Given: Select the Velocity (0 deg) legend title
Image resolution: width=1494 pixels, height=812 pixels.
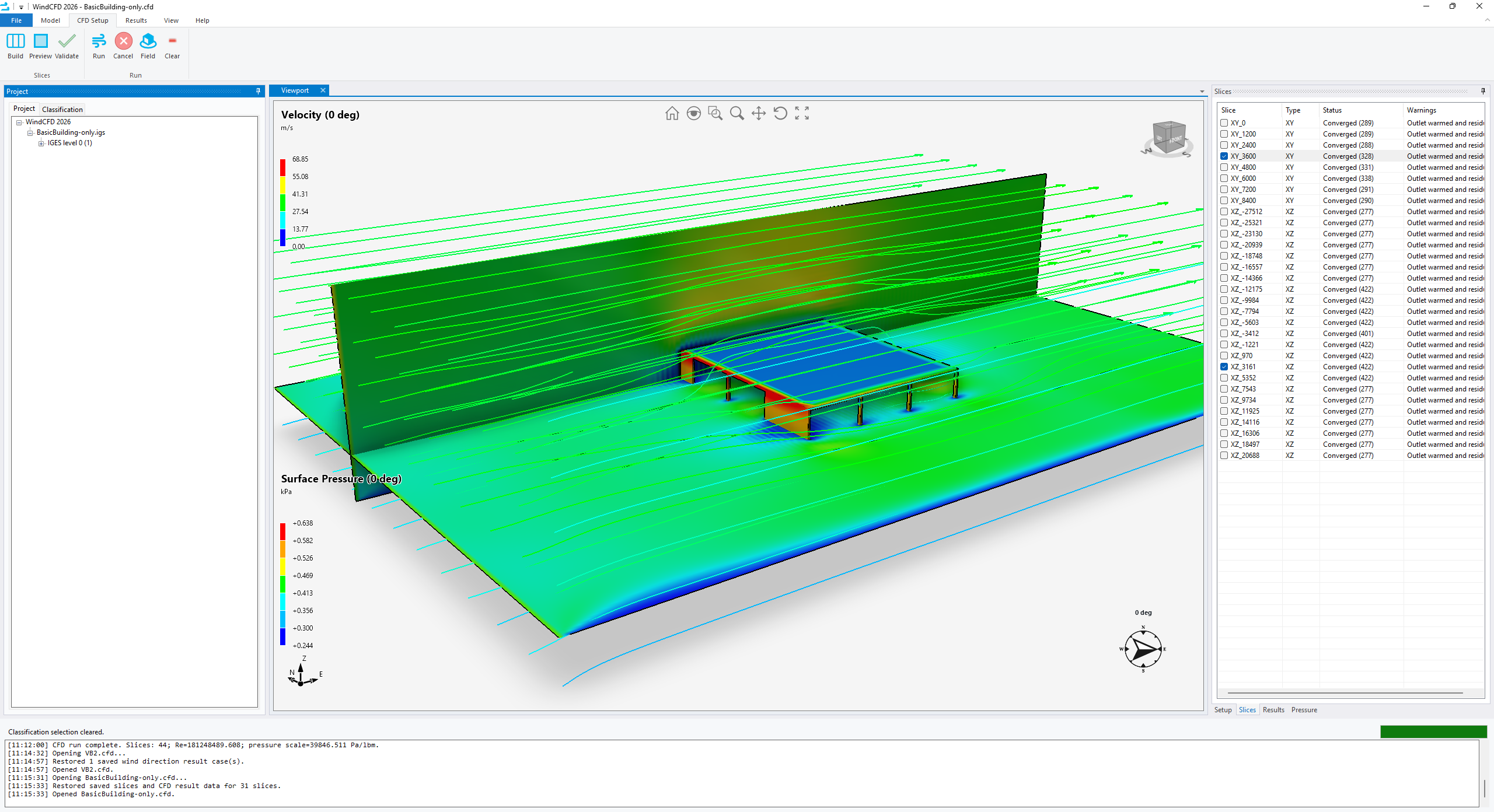Looking at the screenshot, I should [320, 115].
